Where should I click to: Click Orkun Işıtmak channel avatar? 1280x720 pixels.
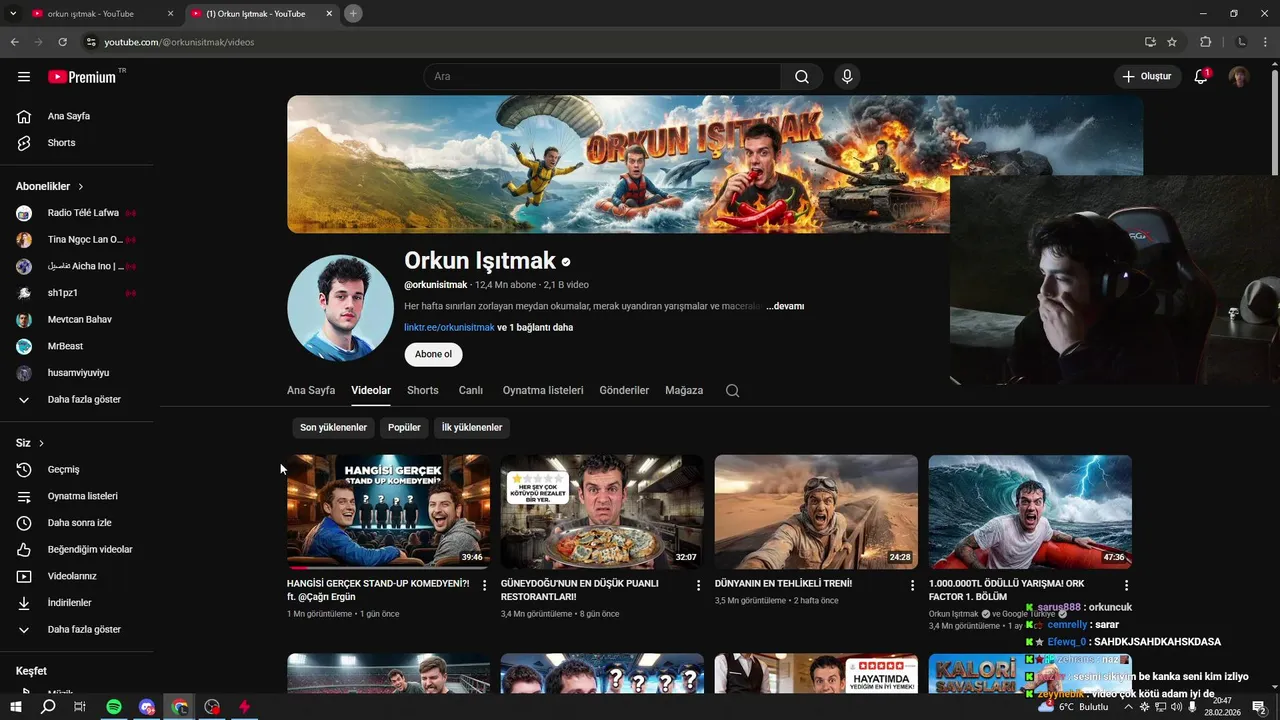[340, 308]
